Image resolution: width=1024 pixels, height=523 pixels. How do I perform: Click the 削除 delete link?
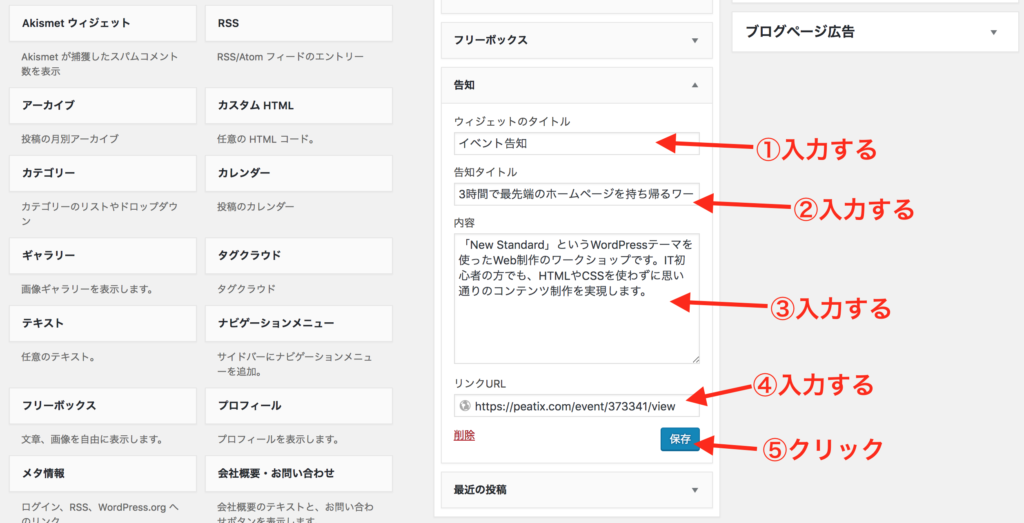click(x=464, y=435)
